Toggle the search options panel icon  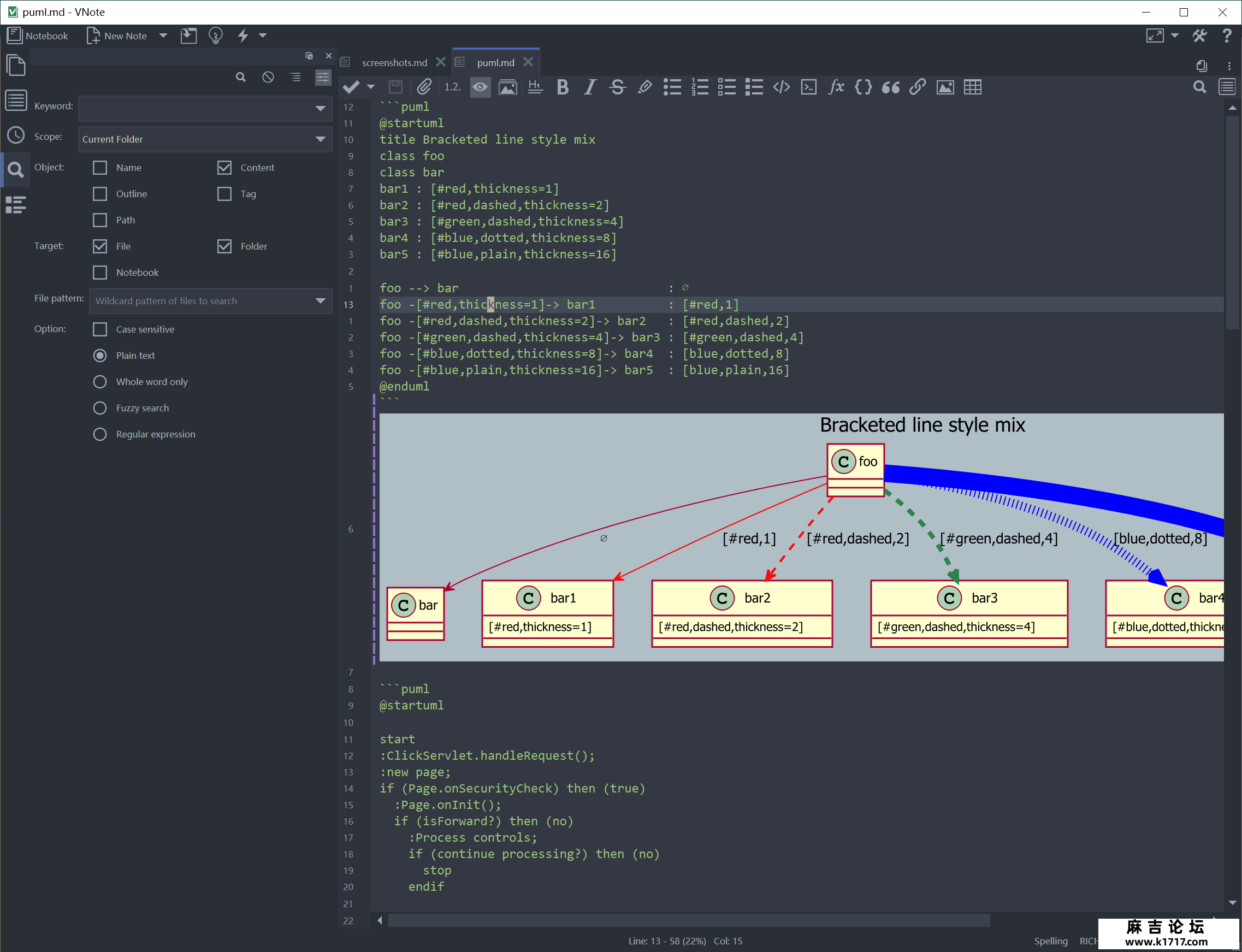pyautogui.click(x=322, y=77)
